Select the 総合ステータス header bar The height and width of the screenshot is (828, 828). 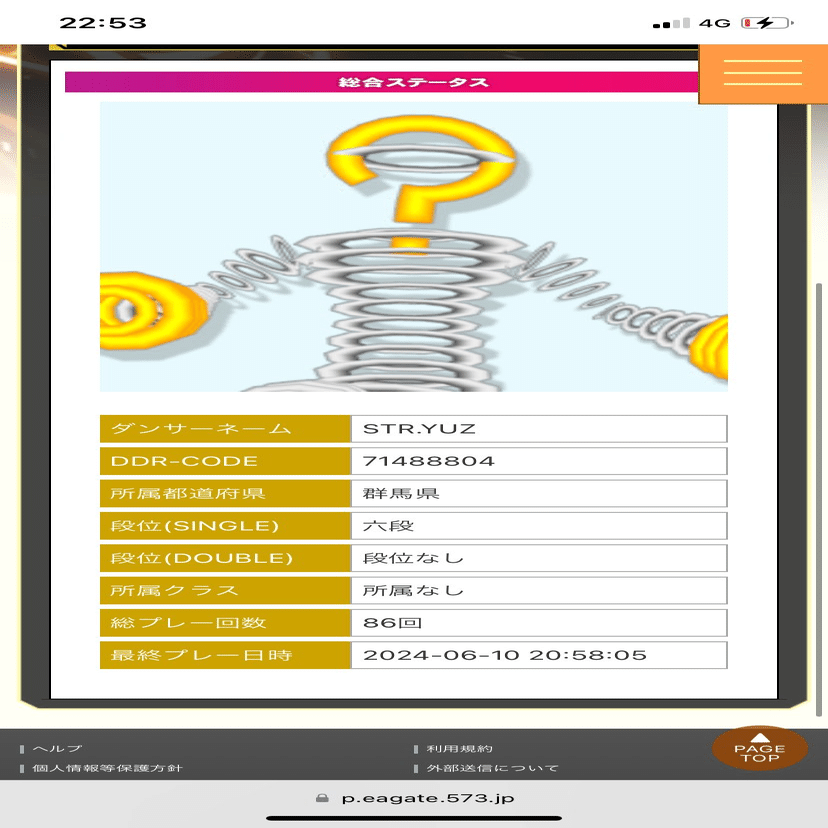click(x=382, y=82)
